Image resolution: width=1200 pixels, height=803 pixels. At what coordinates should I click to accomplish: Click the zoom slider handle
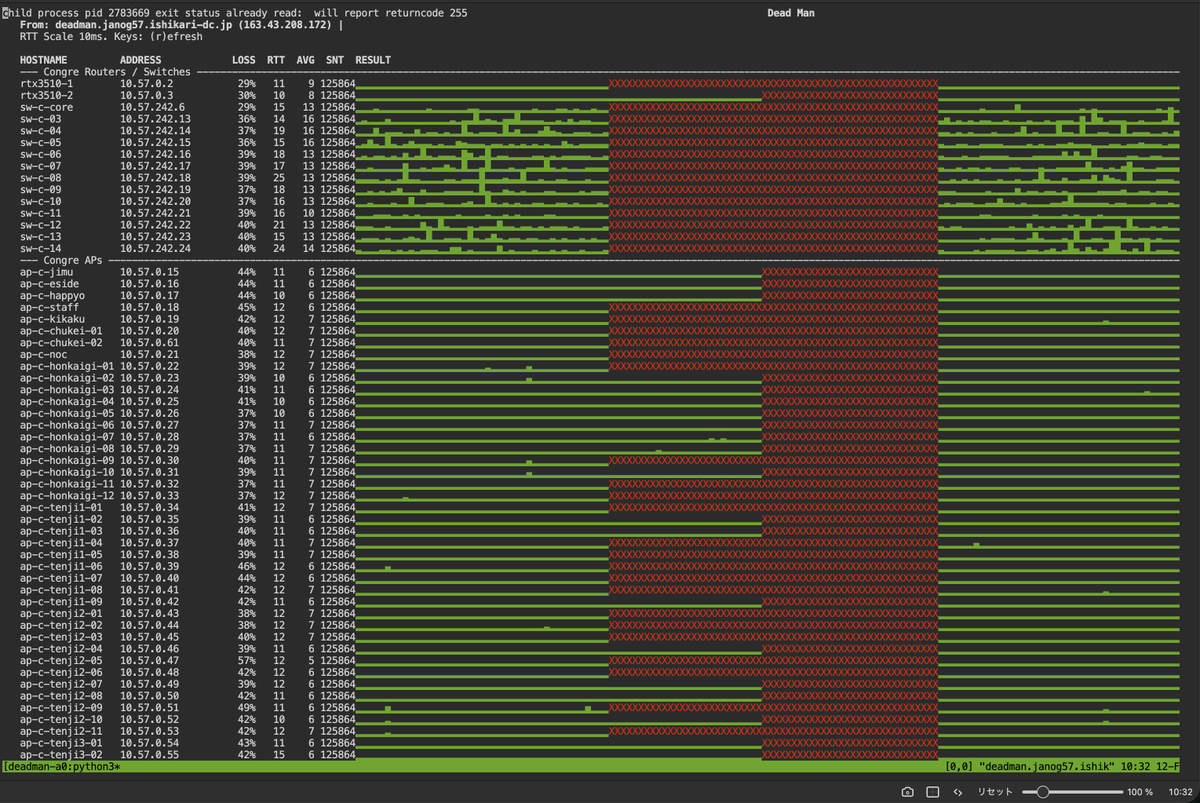point(1043,791)
